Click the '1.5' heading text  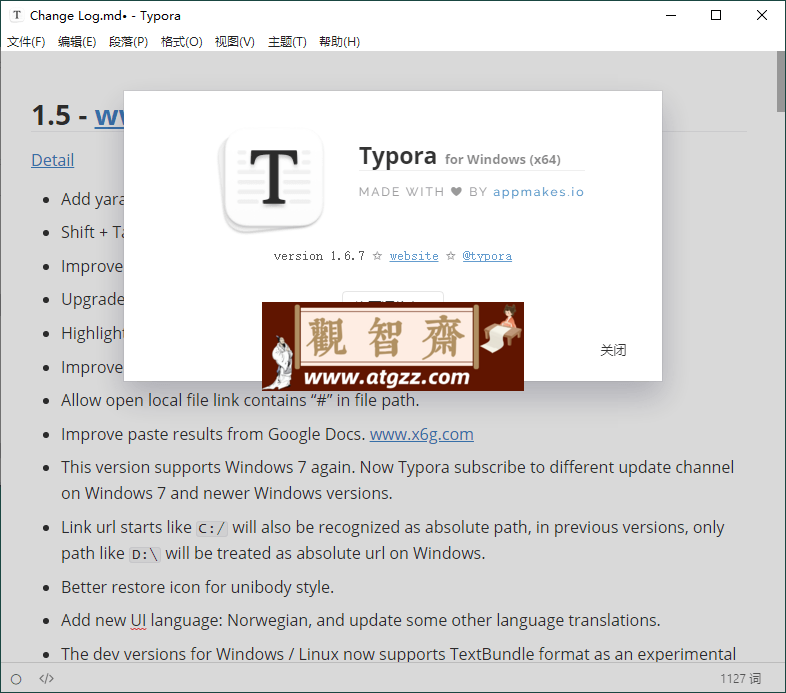(51, 115)
